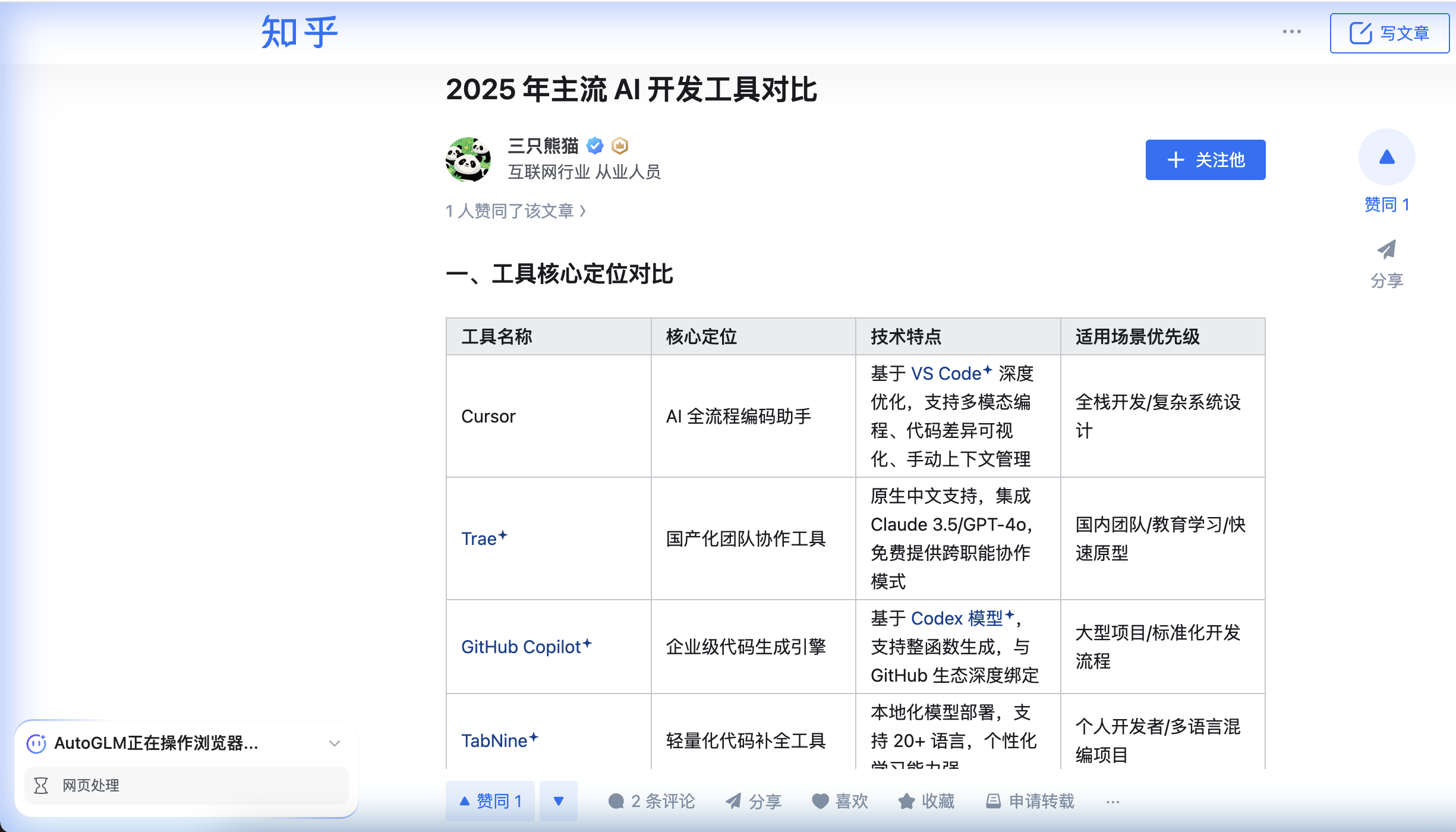Click the blue verified badge icon
This screenshot has width=1456, height=832.
click(x=595, y=145)
